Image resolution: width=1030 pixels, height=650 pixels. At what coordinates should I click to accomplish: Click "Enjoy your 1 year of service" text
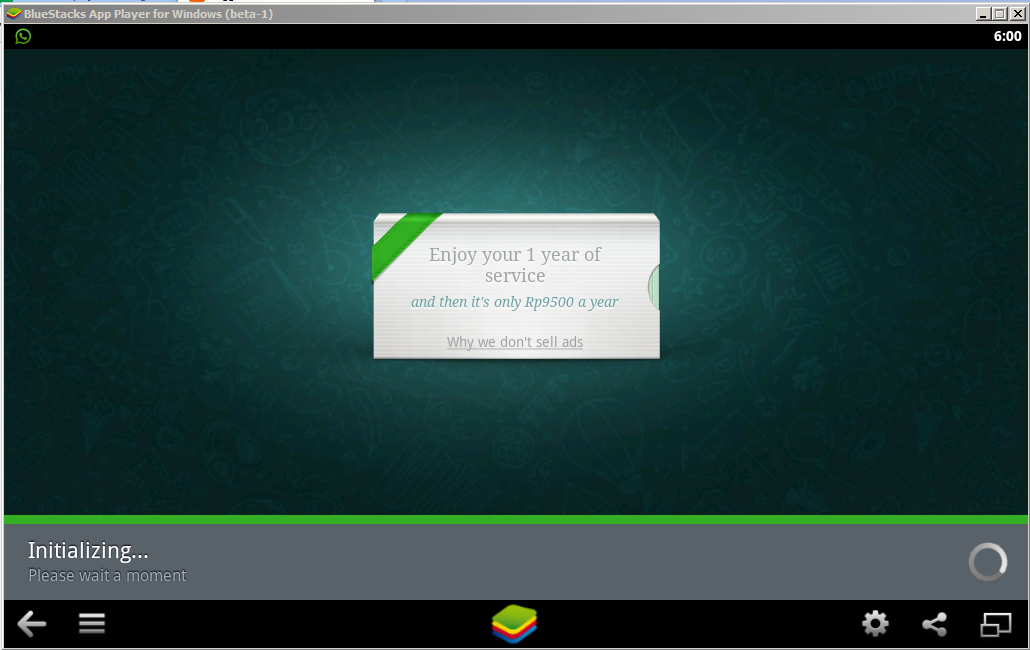pyautogui.click(x=515, y=265)
